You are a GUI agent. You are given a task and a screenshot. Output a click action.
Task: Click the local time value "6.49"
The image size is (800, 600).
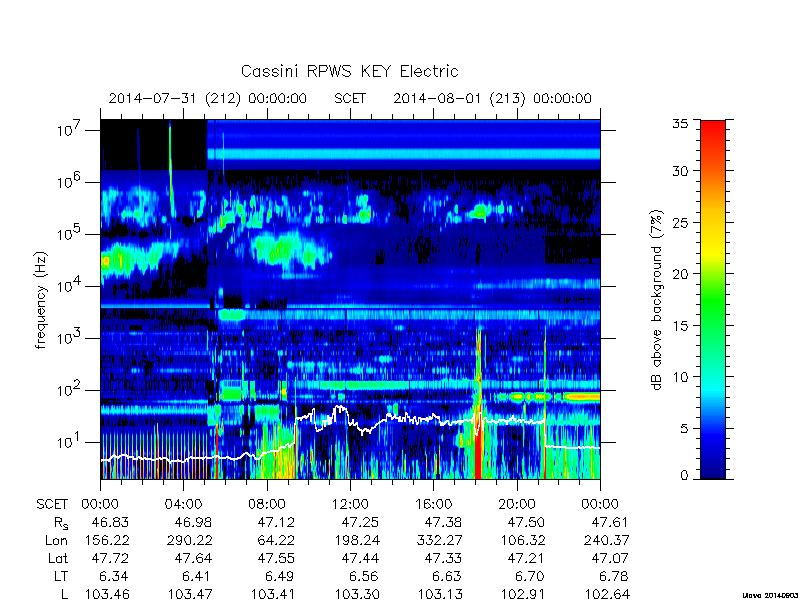(x=280, y=576)
